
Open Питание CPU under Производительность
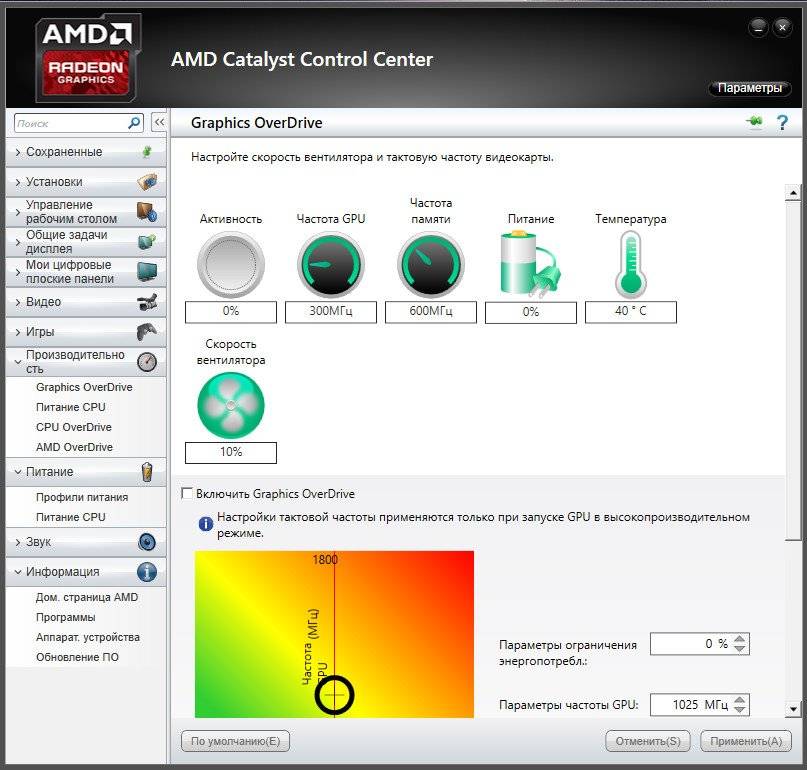point(71,407)
